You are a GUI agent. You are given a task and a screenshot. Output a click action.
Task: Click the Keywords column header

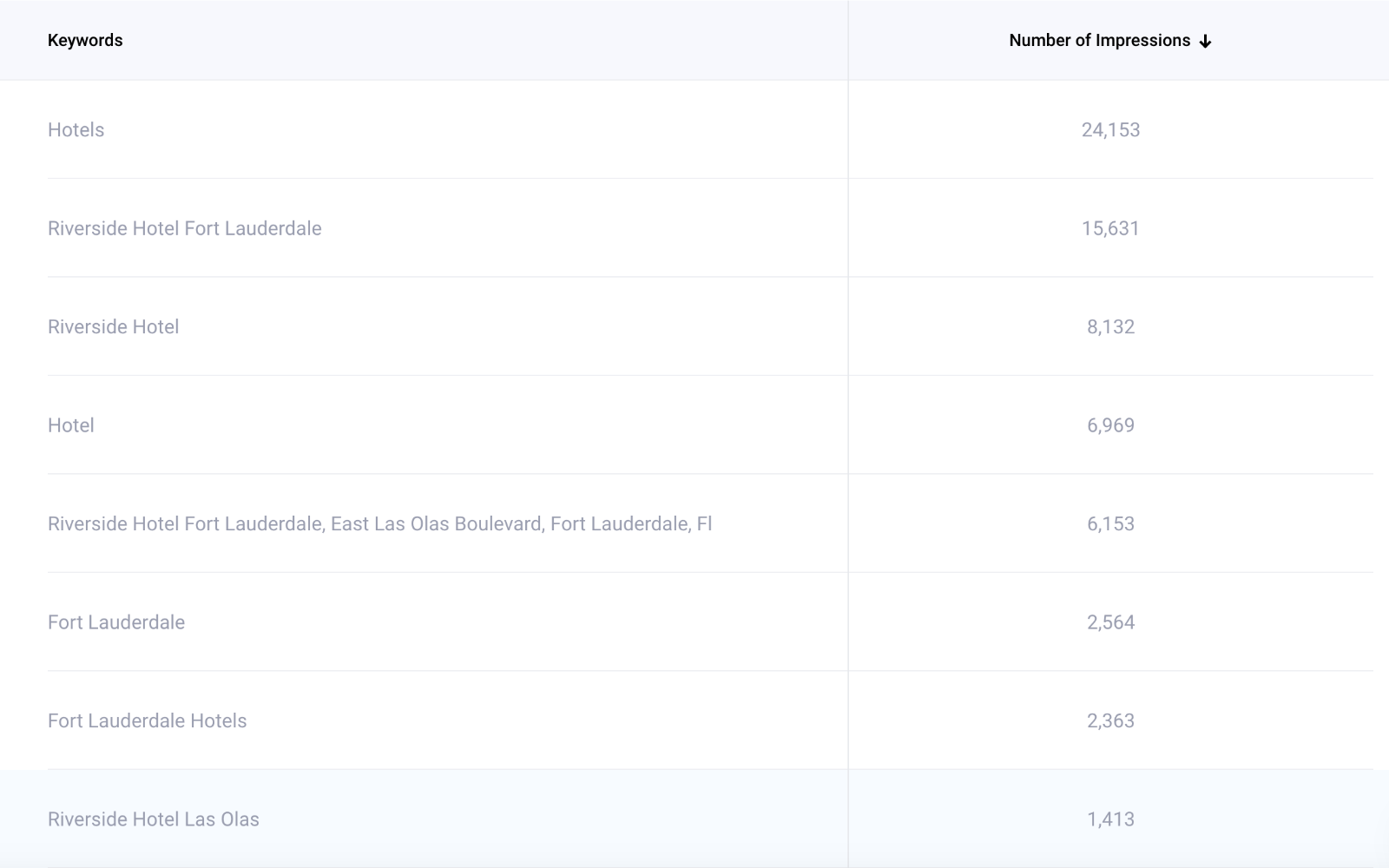85,41
